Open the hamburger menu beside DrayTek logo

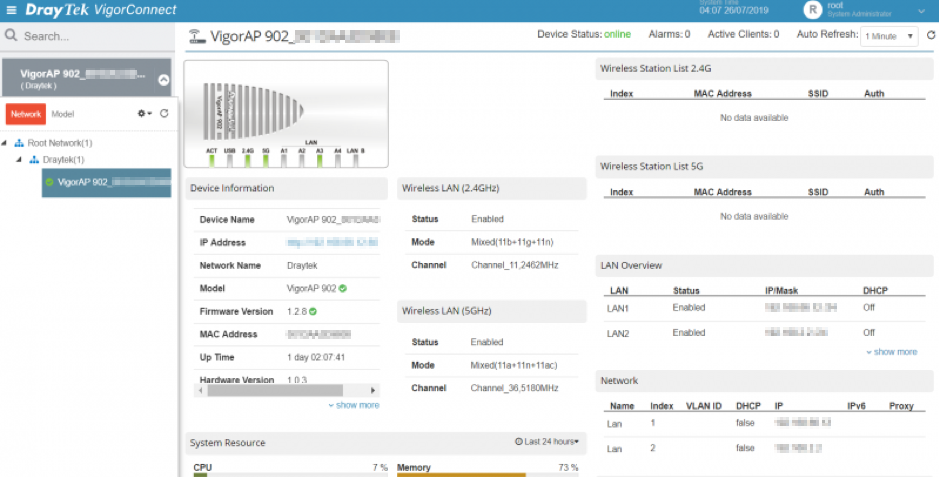(x=13, y=10)
